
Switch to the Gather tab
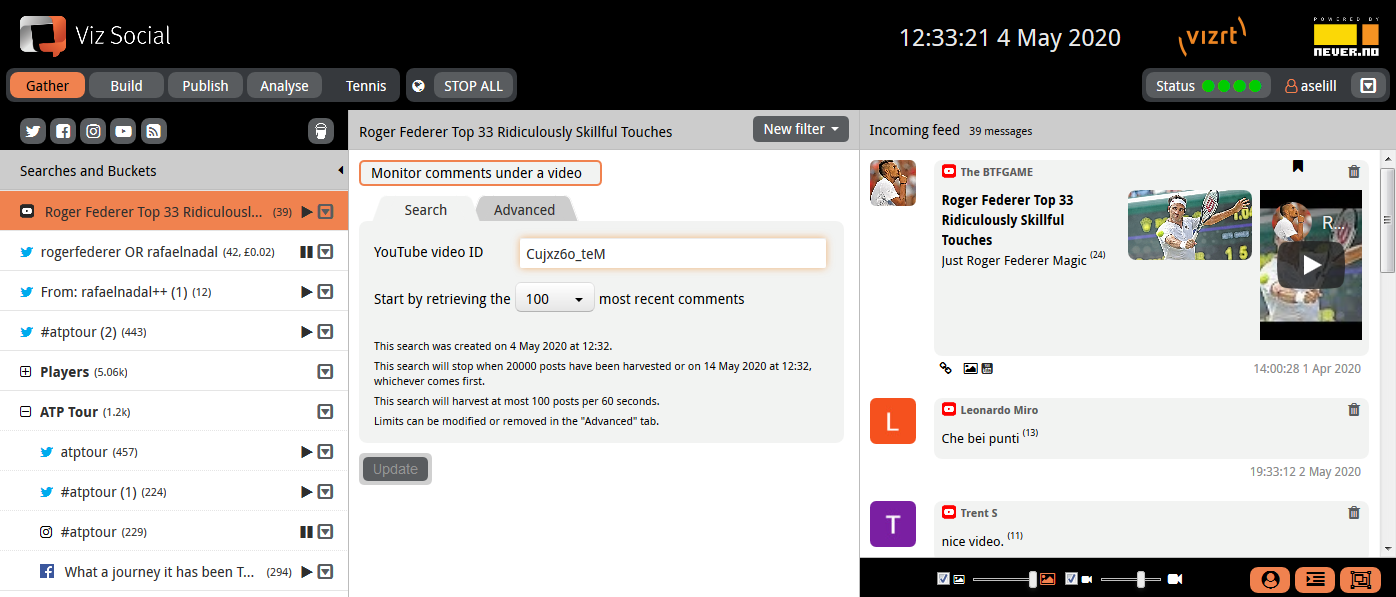tap(47, 86)
